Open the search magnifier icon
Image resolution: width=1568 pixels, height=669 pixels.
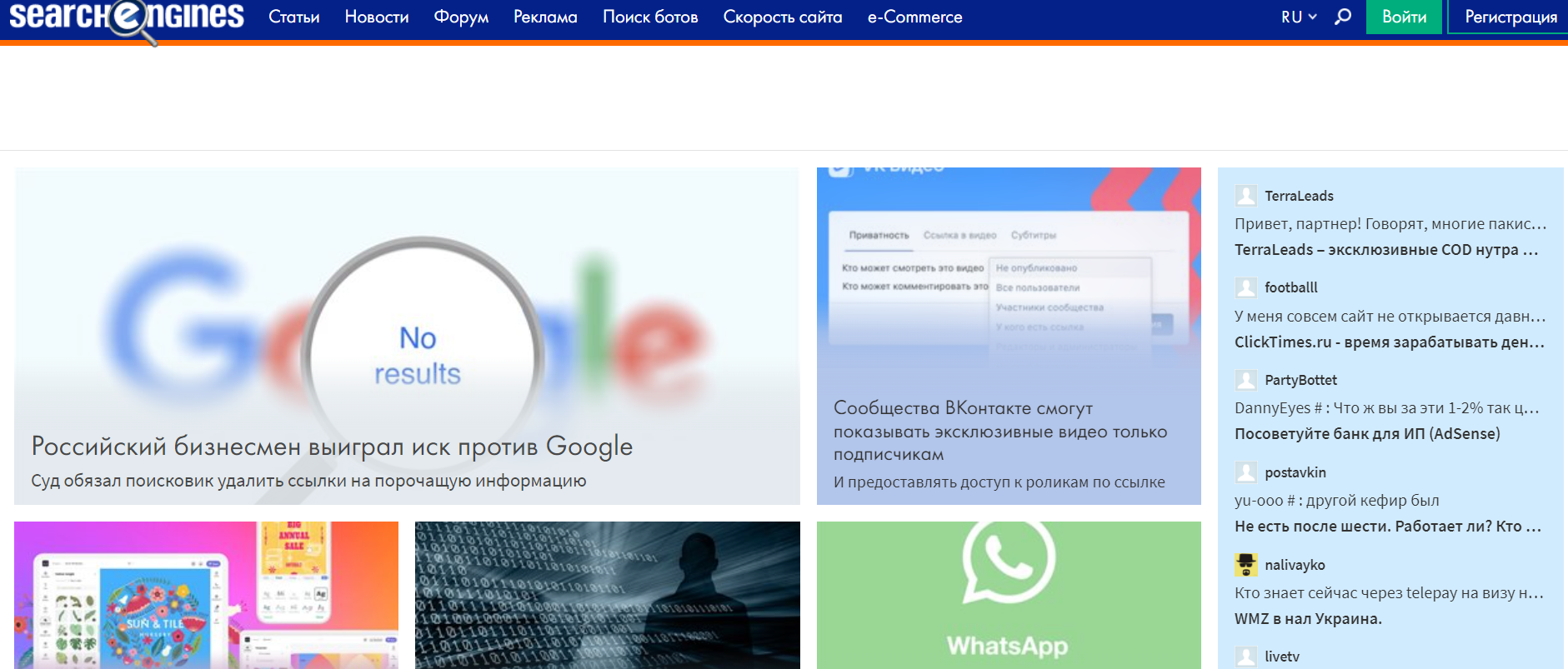click(x=1342, y=17)
